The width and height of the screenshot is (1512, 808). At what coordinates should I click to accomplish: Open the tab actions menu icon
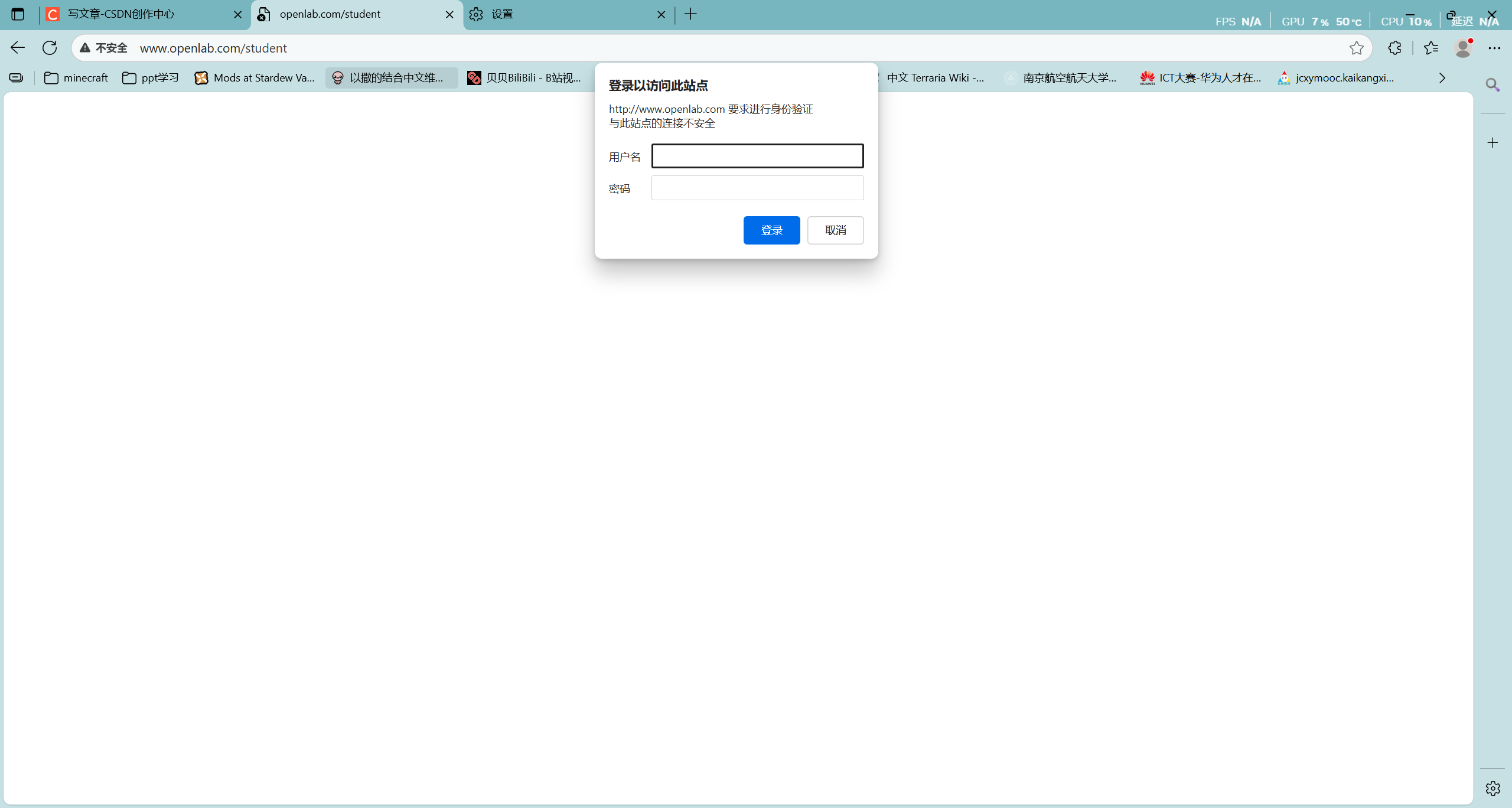(18, 14)
